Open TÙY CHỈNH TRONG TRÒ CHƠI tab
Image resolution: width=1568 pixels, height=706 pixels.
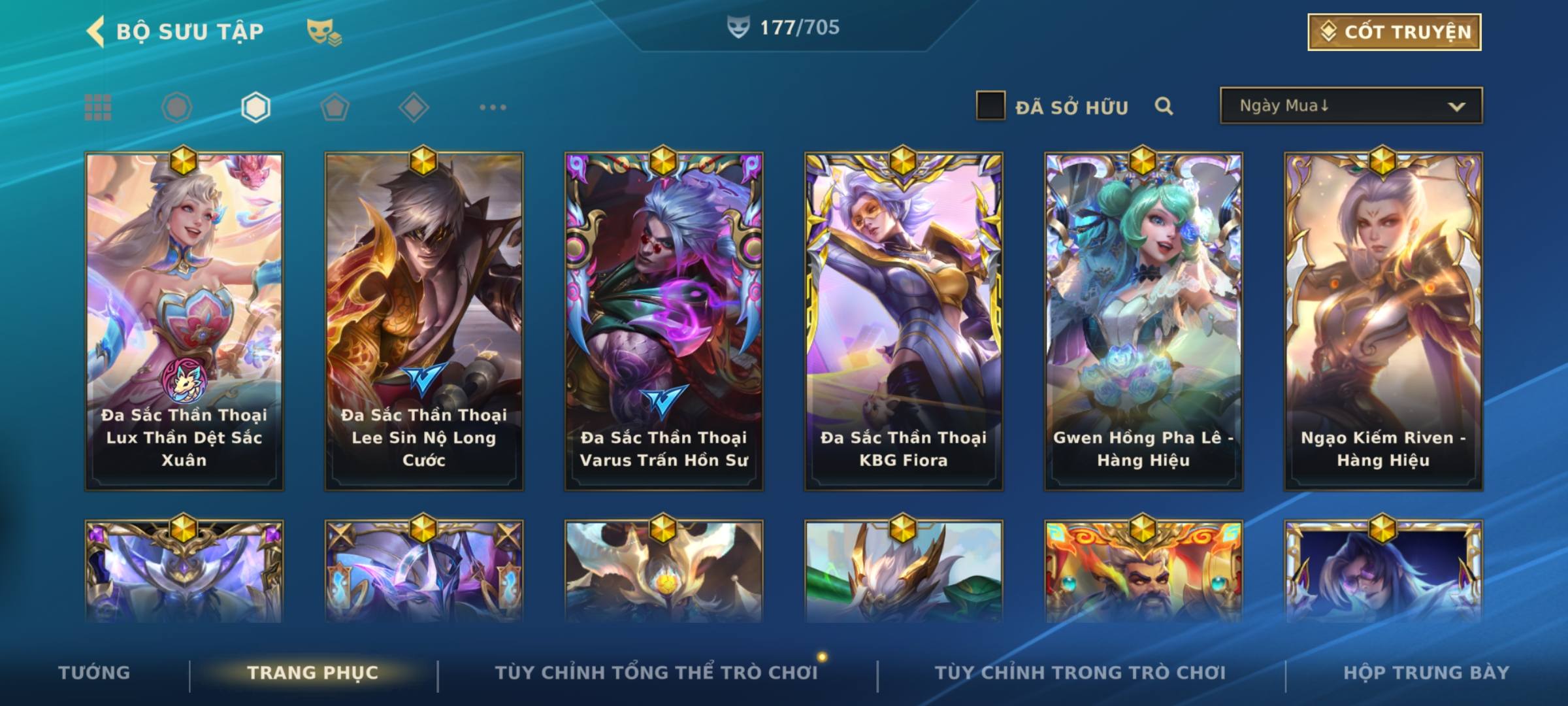click(x=1080, y=673)
